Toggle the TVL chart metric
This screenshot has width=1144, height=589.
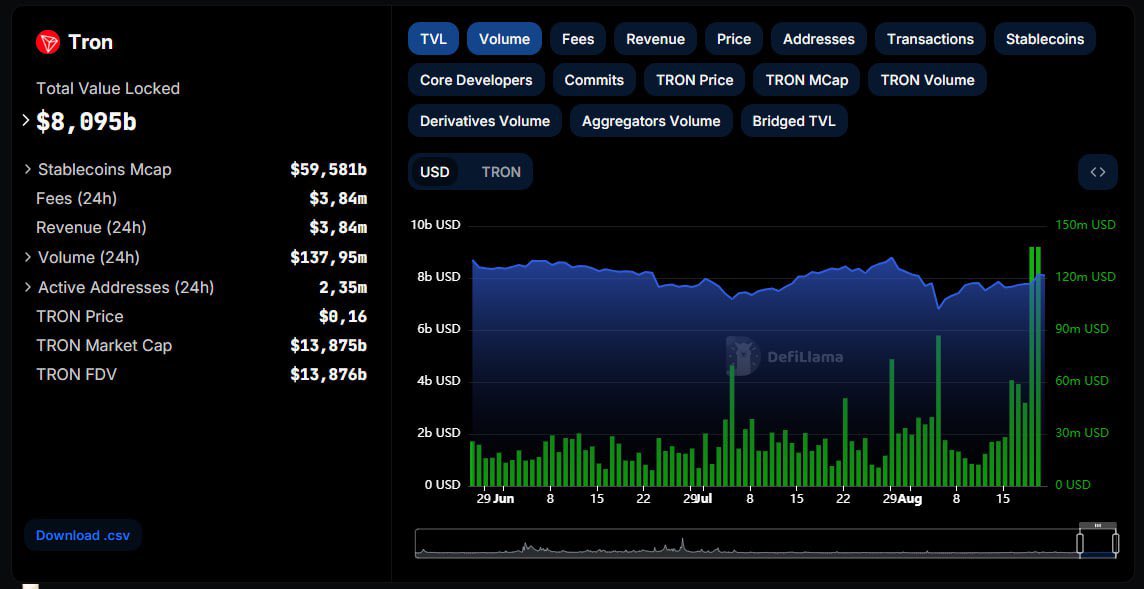[x=433, y=39]
